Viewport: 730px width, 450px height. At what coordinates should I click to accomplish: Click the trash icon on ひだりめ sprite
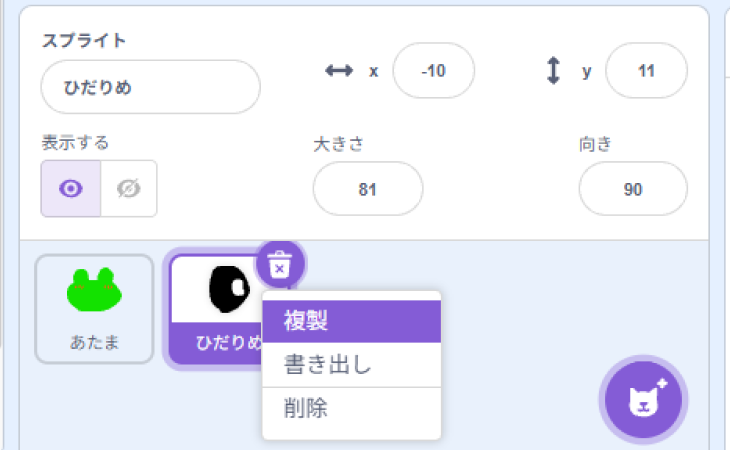(281, 265)
